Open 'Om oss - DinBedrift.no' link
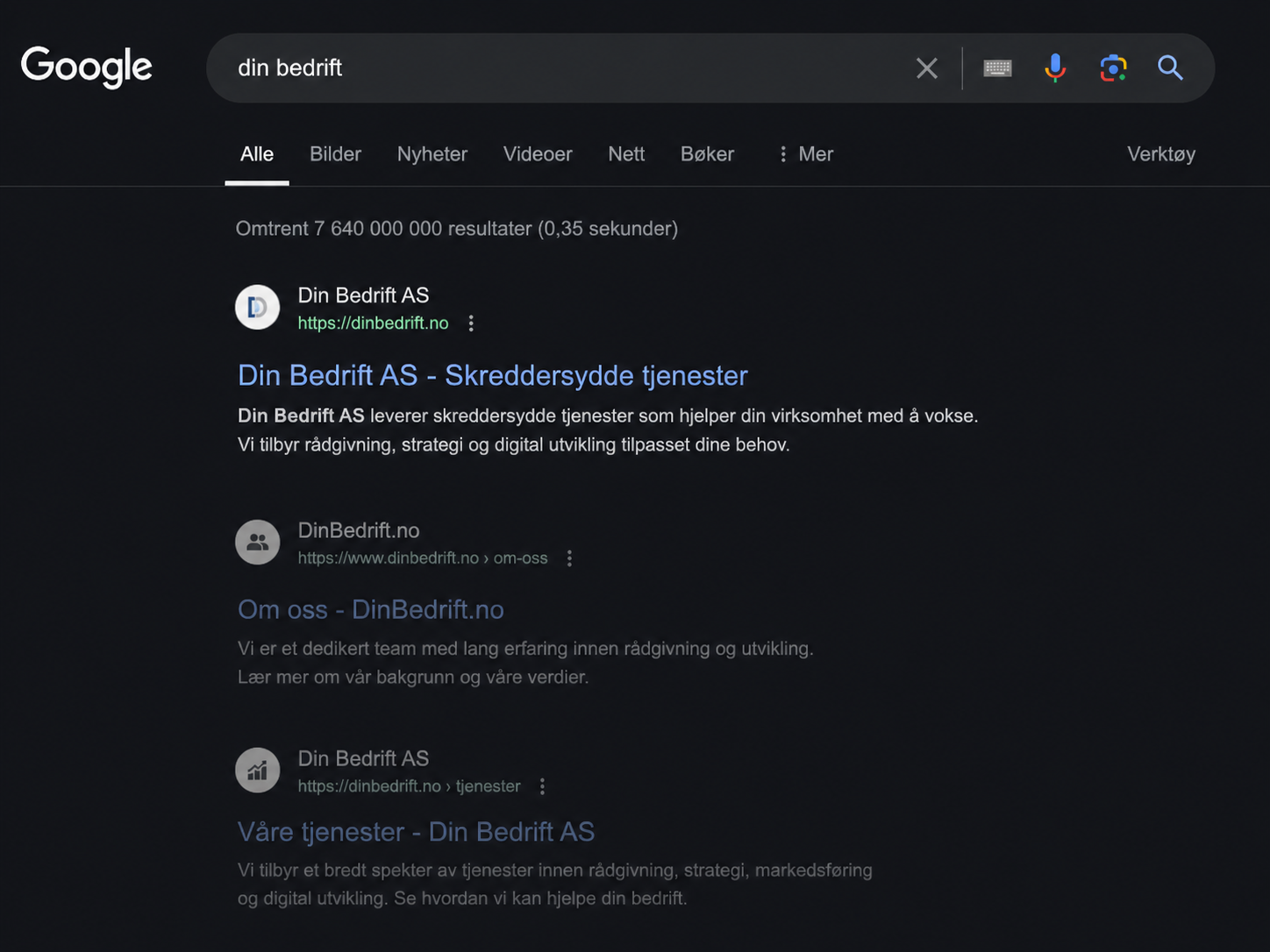The width and height of the screenshot is (1270, 952). click(371, 610)
